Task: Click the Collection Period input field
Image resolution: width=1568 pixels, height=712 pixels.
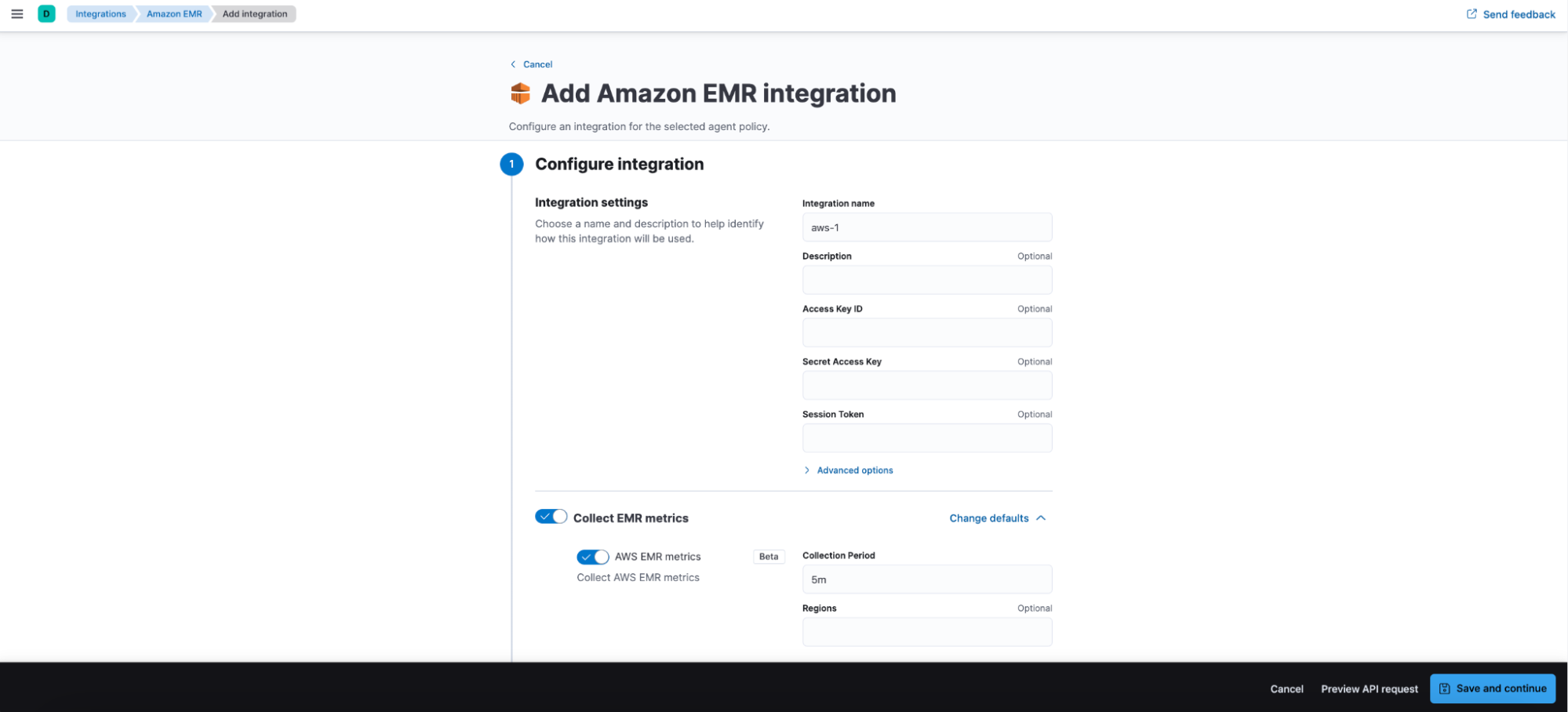Action: tap(926, 579)
